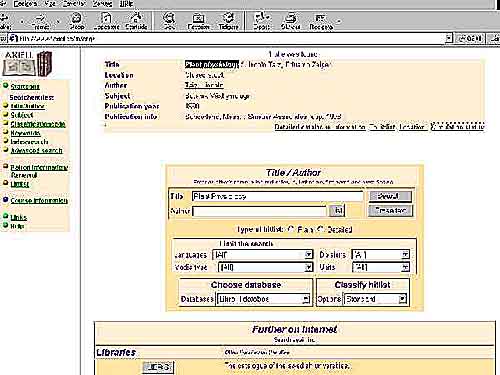Click the To hitlist link
The width and height of the screenshot is (500, 375).
click(x=382, y=127)
